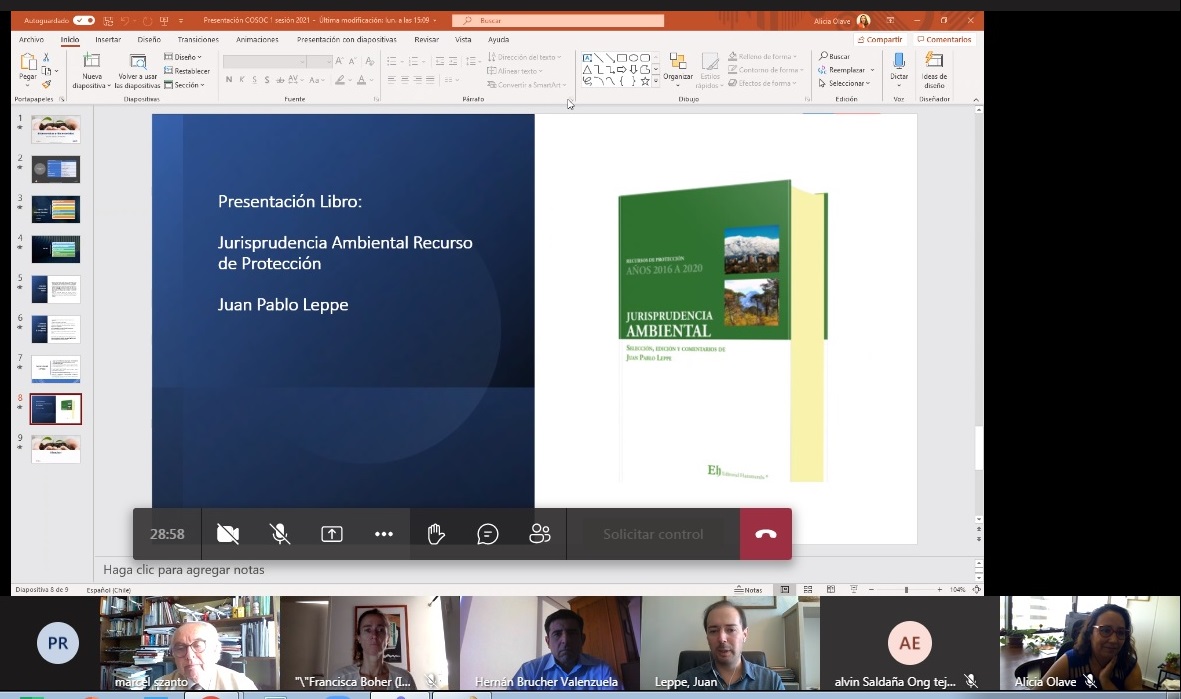
Task: Switch to the Transiciones tab
Action: pos(198,40)
